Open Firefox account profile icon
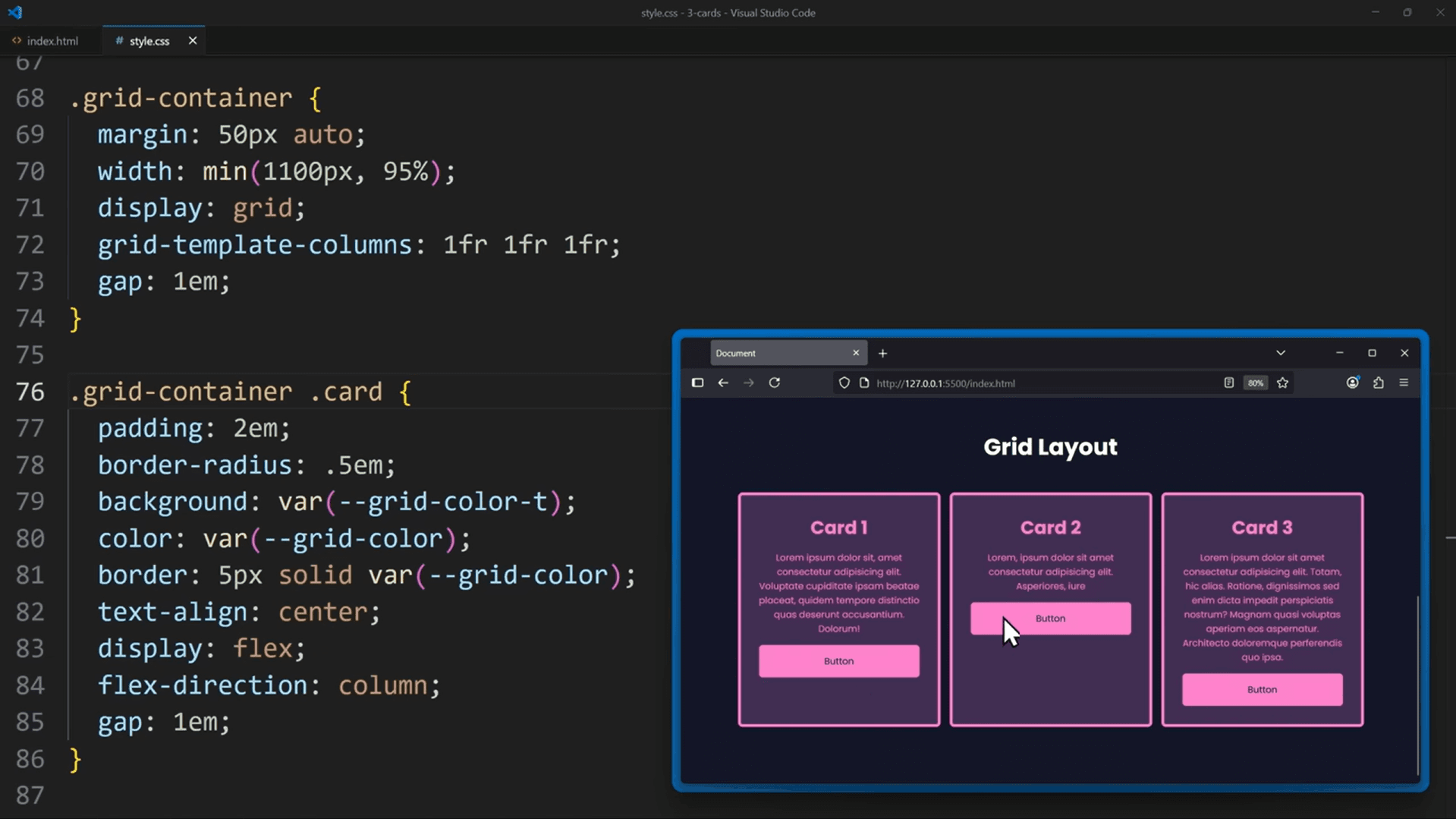 pos(1352,383)
